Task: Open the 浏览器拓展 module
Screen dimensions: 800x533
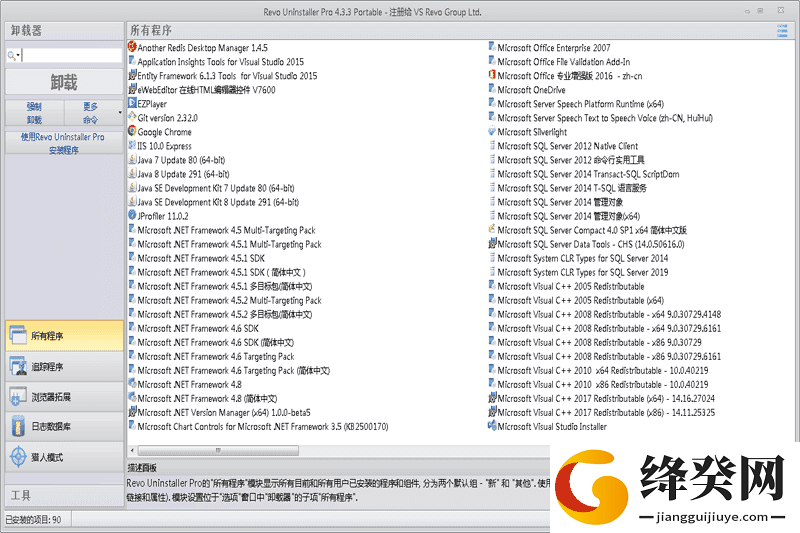Action: [x=64, y=396]
